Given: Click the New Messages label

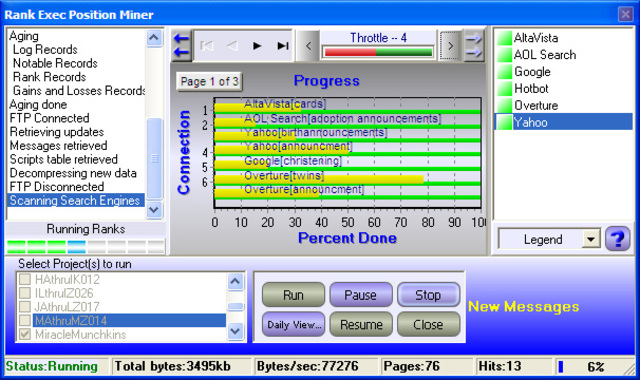Looking at the screenshot, I should pyautogui.click(x=524, y=306).
